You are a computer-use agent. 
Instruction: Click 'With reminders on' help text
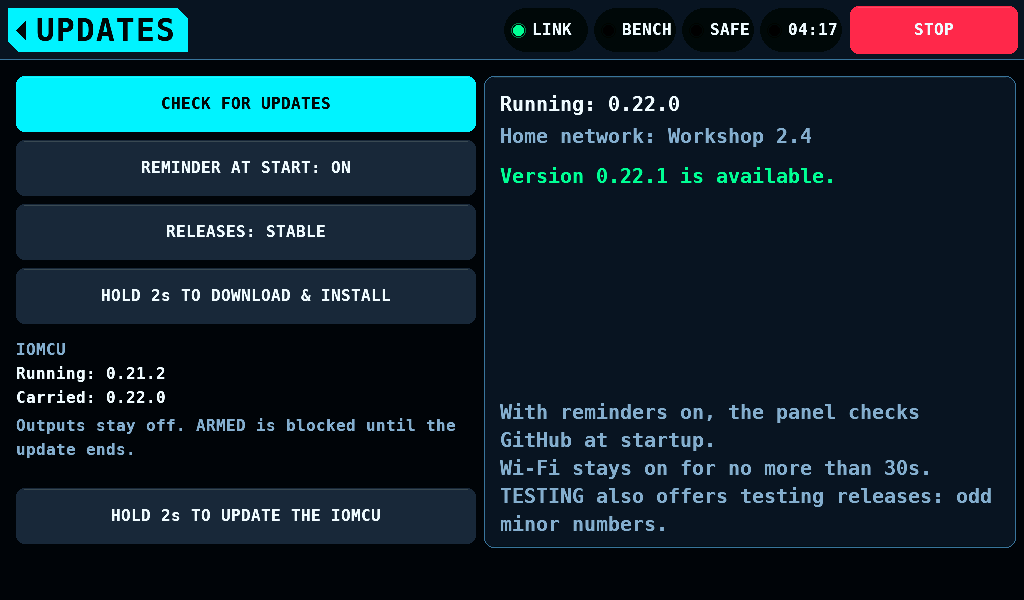[x=709, y=426]
